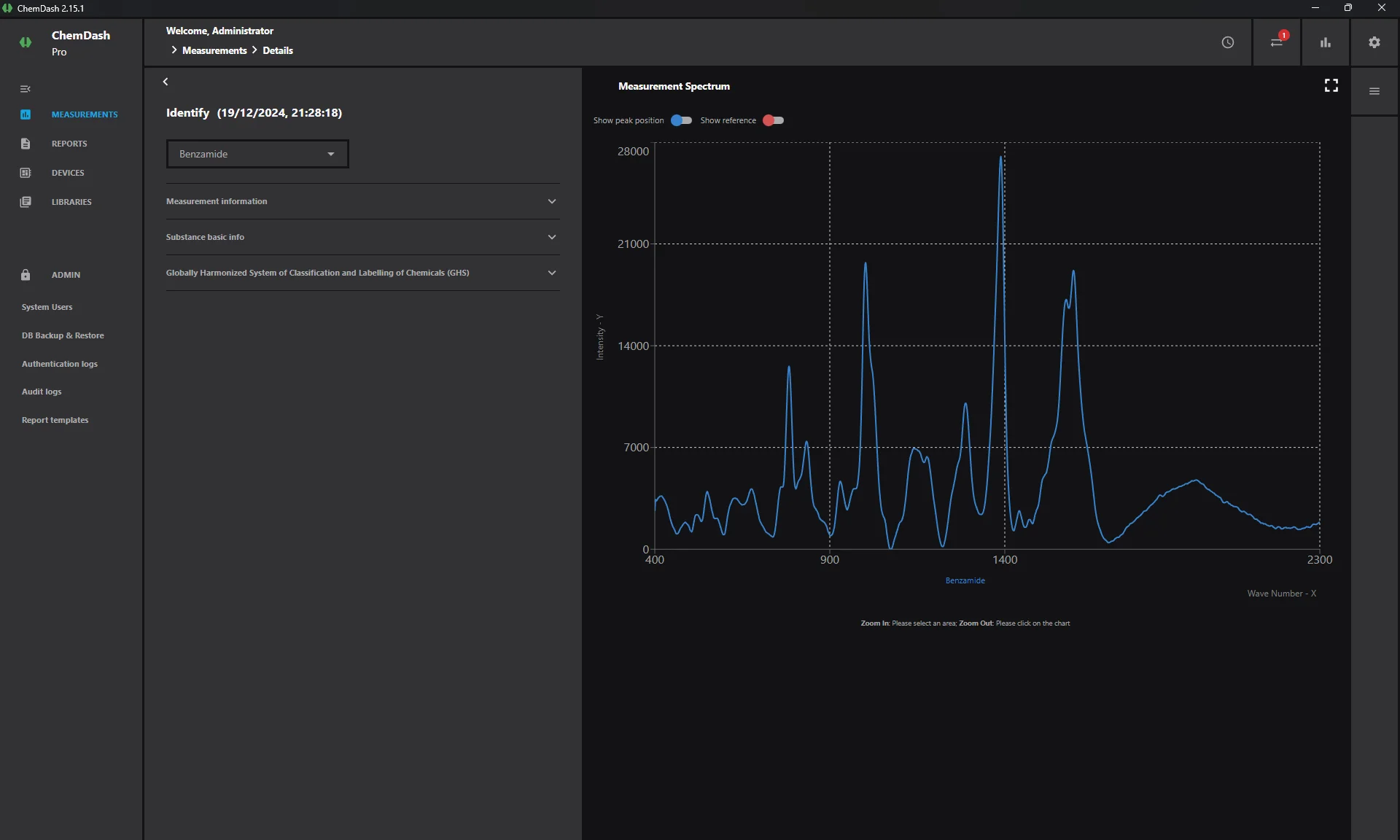Expand Measurement information section
1400x840 pixels.
point(362,201)
